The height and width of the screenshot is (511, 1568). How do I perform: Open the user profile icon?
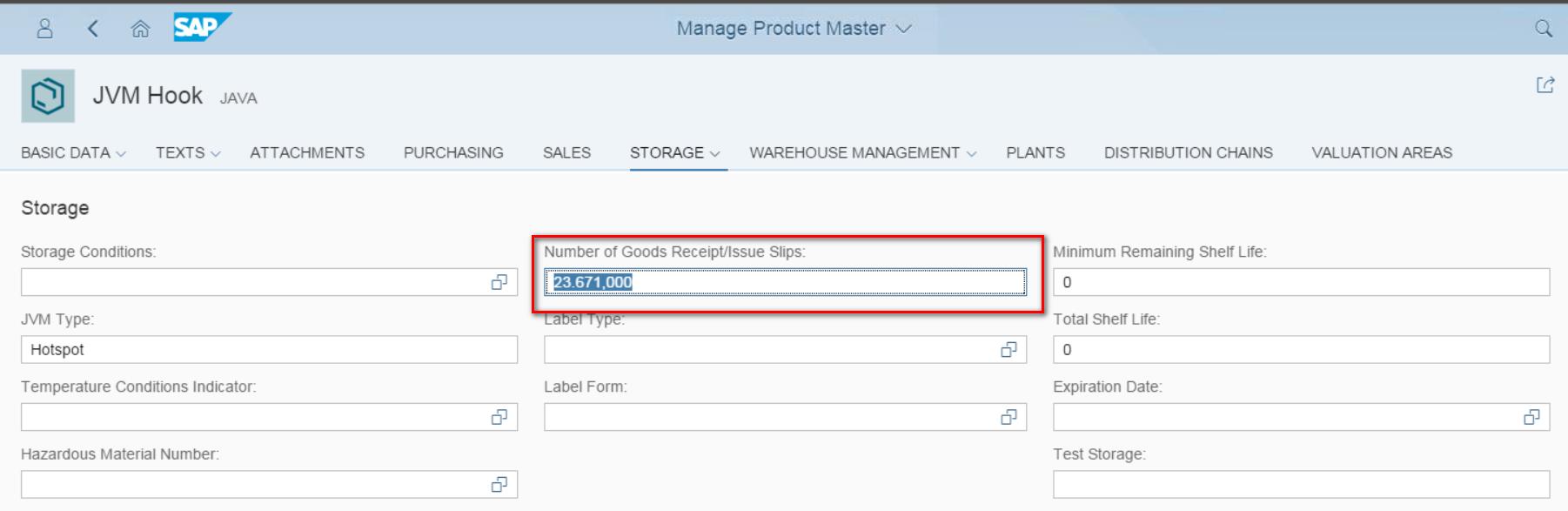point(44,29)
